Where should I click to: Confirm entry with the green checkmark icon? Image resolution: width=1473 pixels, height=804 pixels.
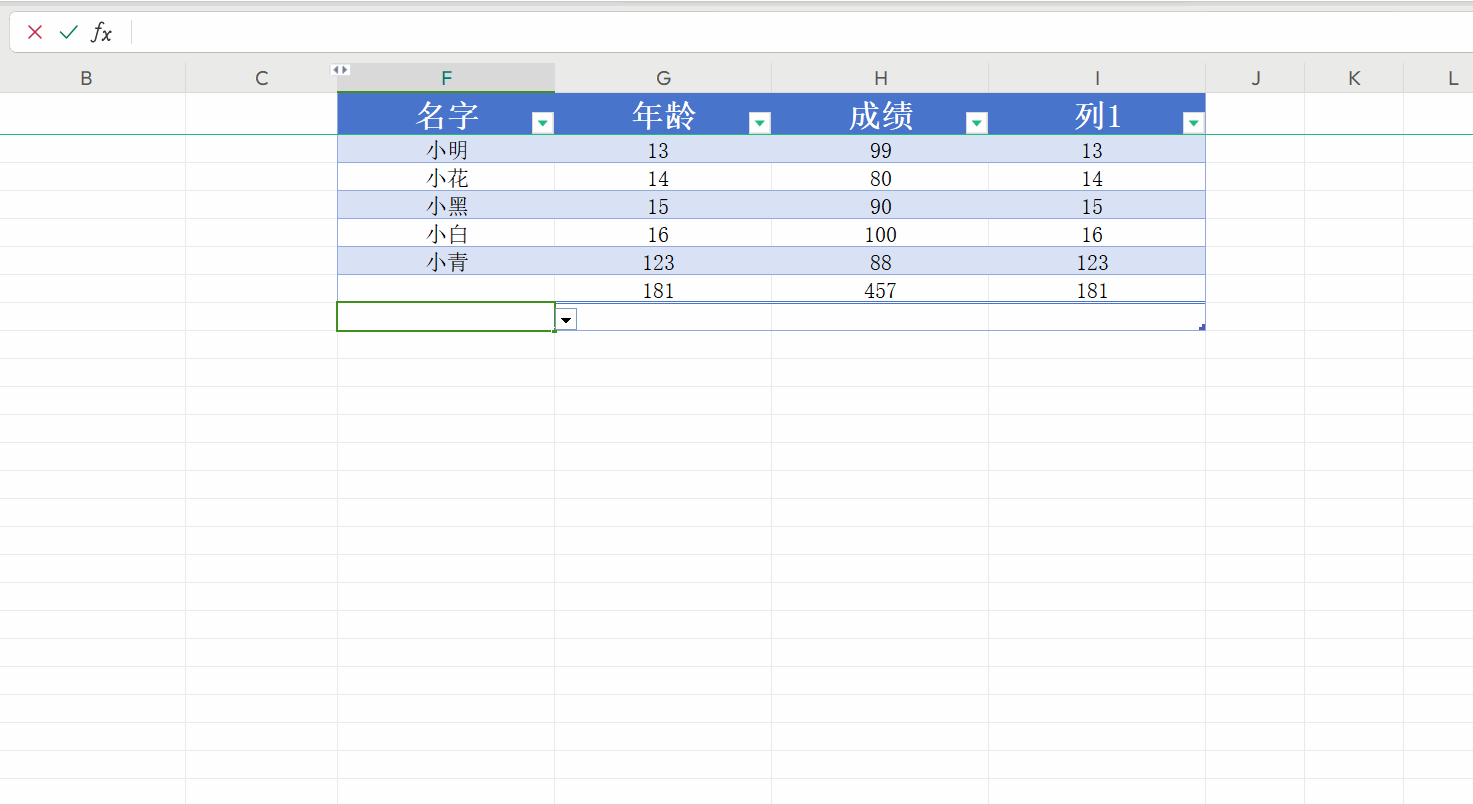[x=68, y=32]
